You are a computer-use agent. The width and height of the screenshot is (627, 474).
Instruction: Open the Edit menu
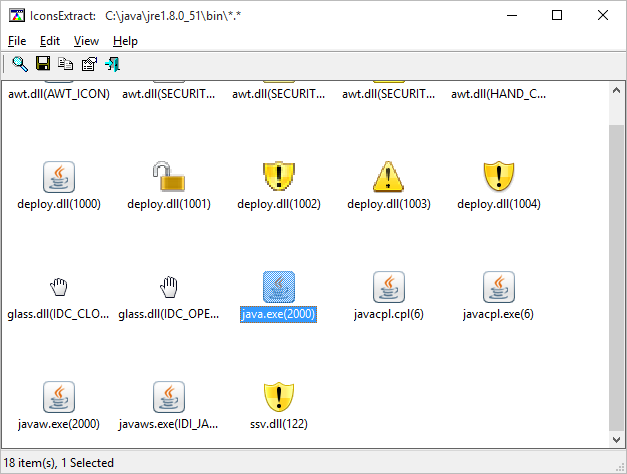pyautogui.click(x=50, y=41)
